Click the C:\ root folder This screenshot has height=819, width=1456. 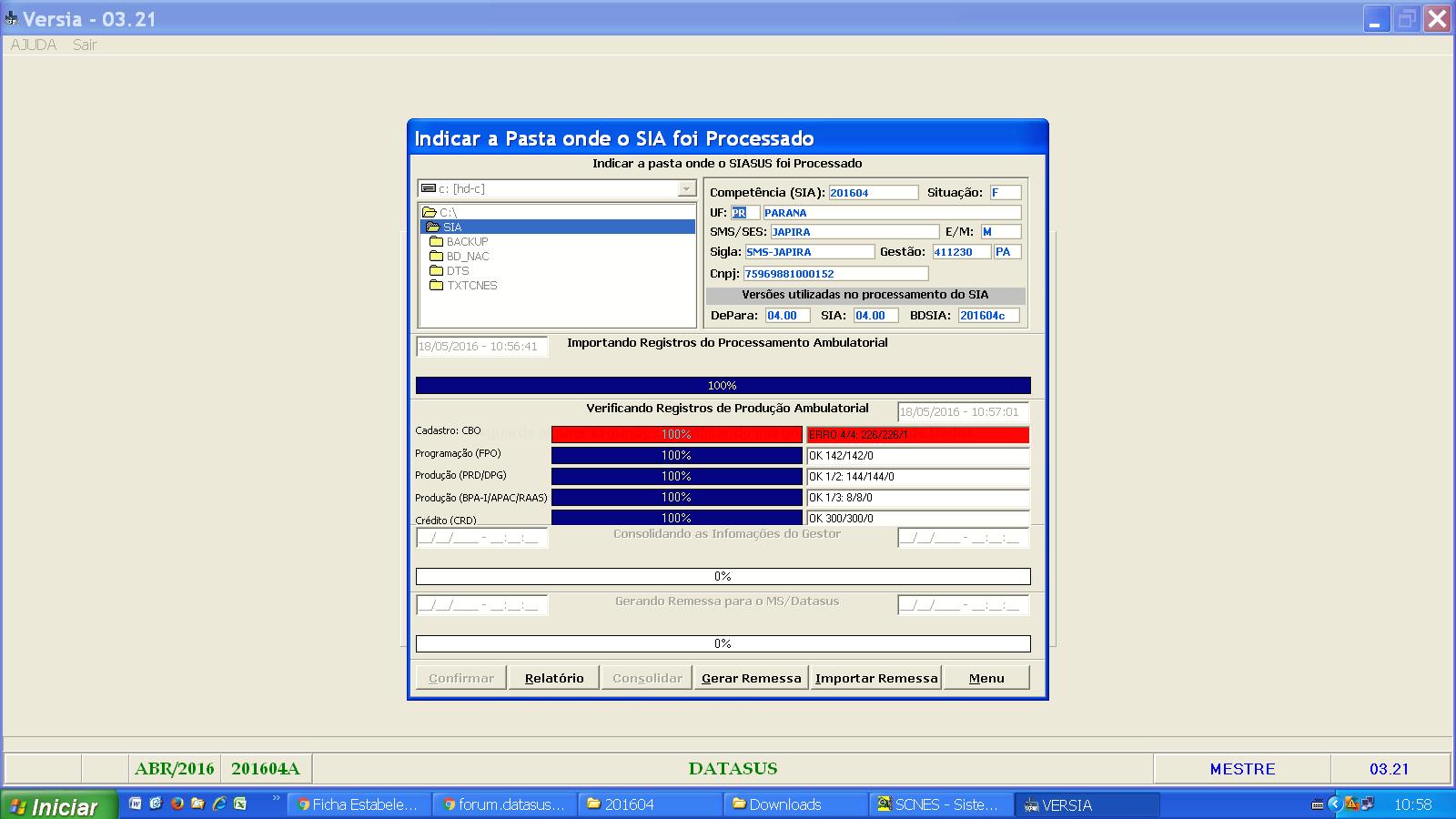click(x=447, y=212)
